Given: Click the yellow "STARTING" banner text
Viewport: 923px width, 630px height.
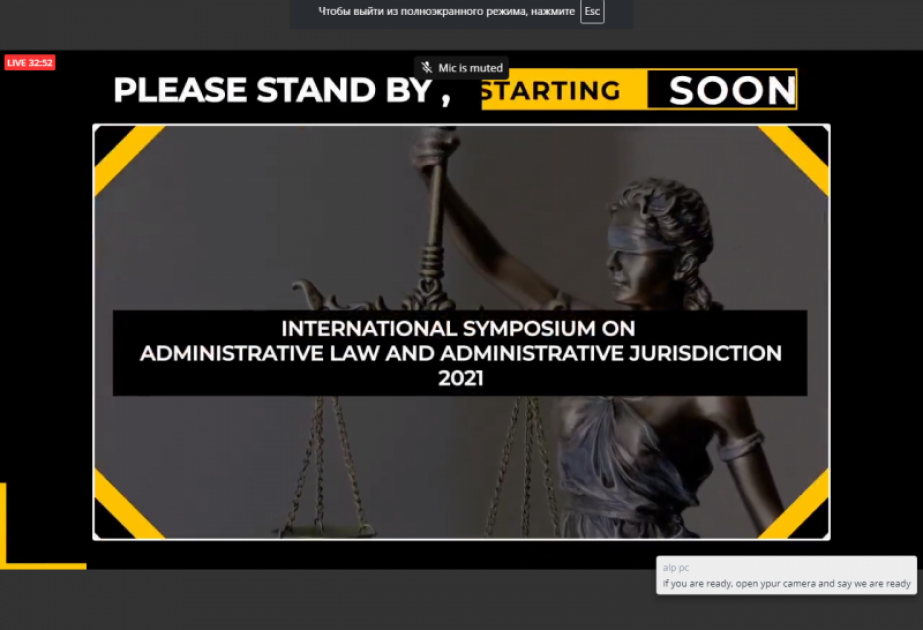Looking at the screenshot, I should 551,91.
